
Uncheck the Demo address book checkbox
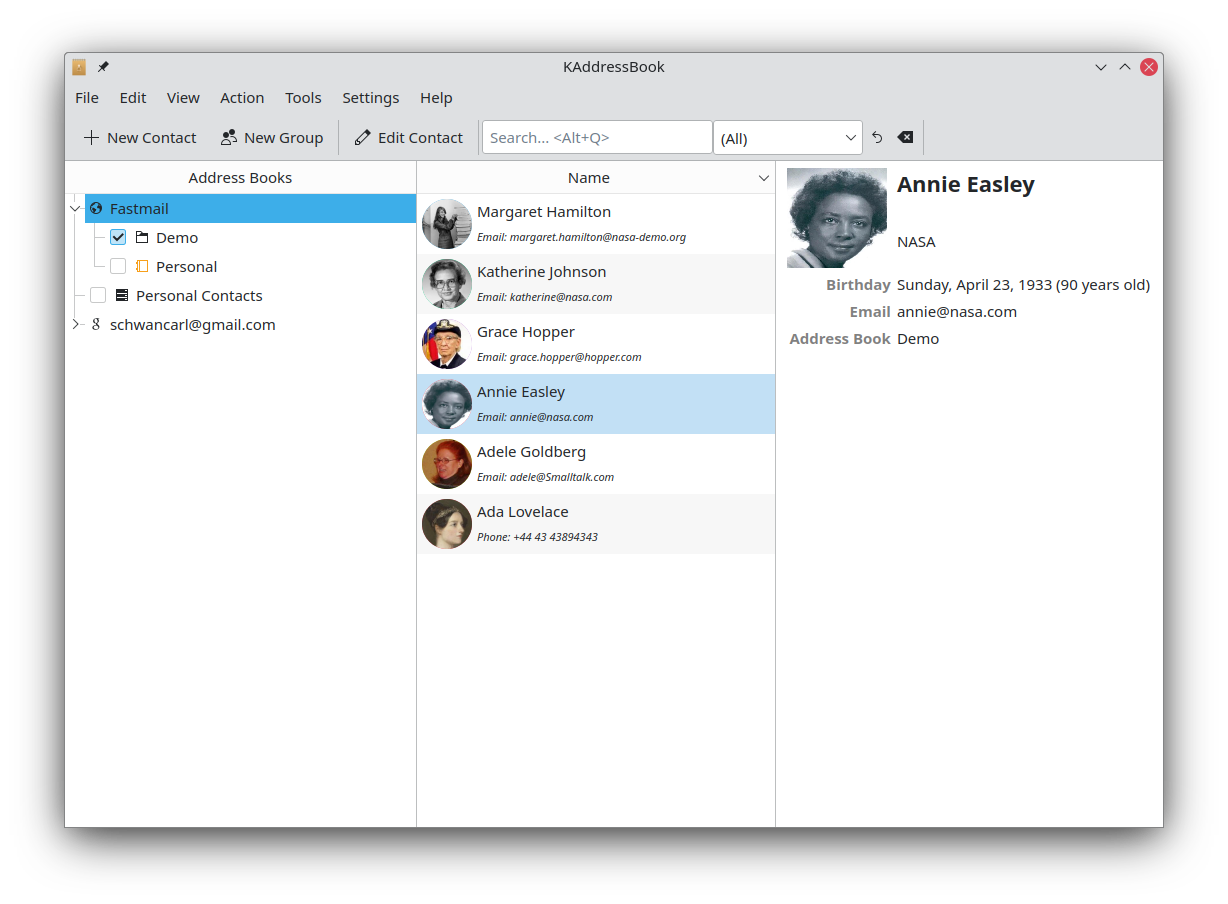tap(118, 238)
